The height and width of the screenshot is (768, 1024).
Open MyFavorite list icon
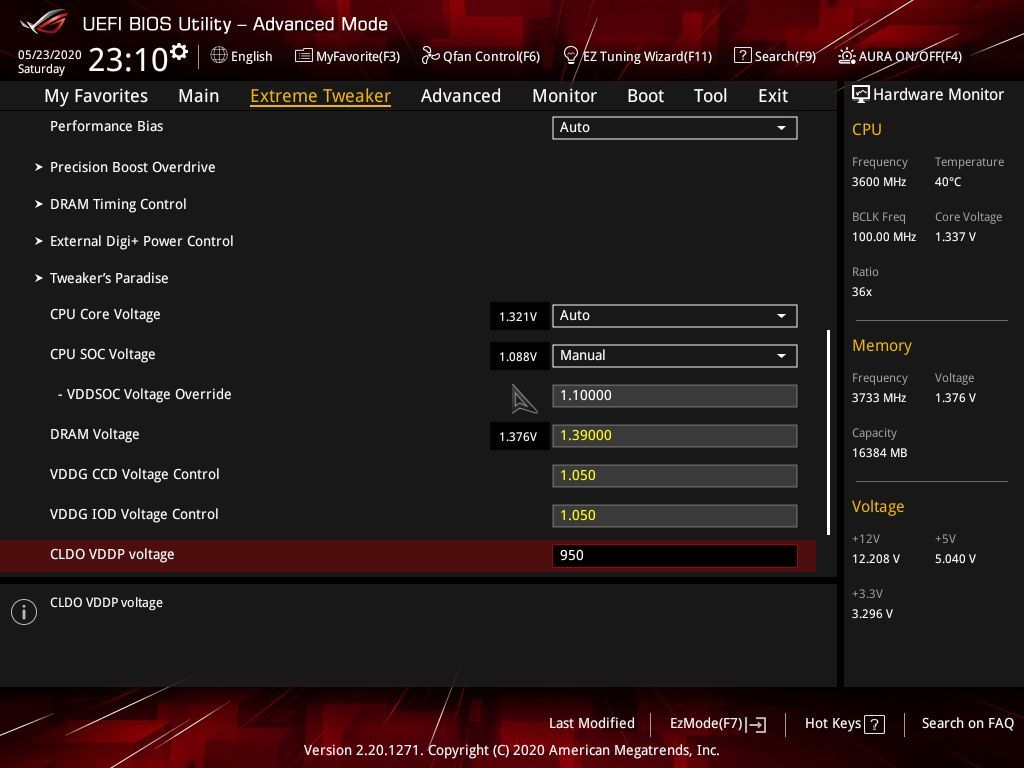(303, 56)
